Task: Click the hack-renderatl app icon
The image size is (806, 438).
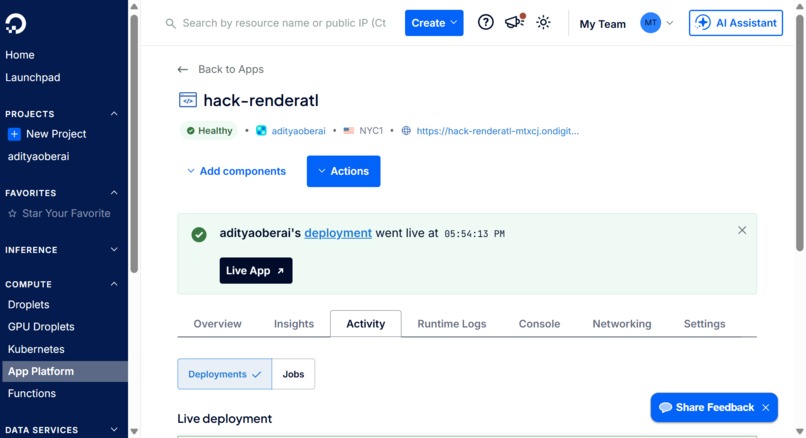Action: tap(188, 100)
